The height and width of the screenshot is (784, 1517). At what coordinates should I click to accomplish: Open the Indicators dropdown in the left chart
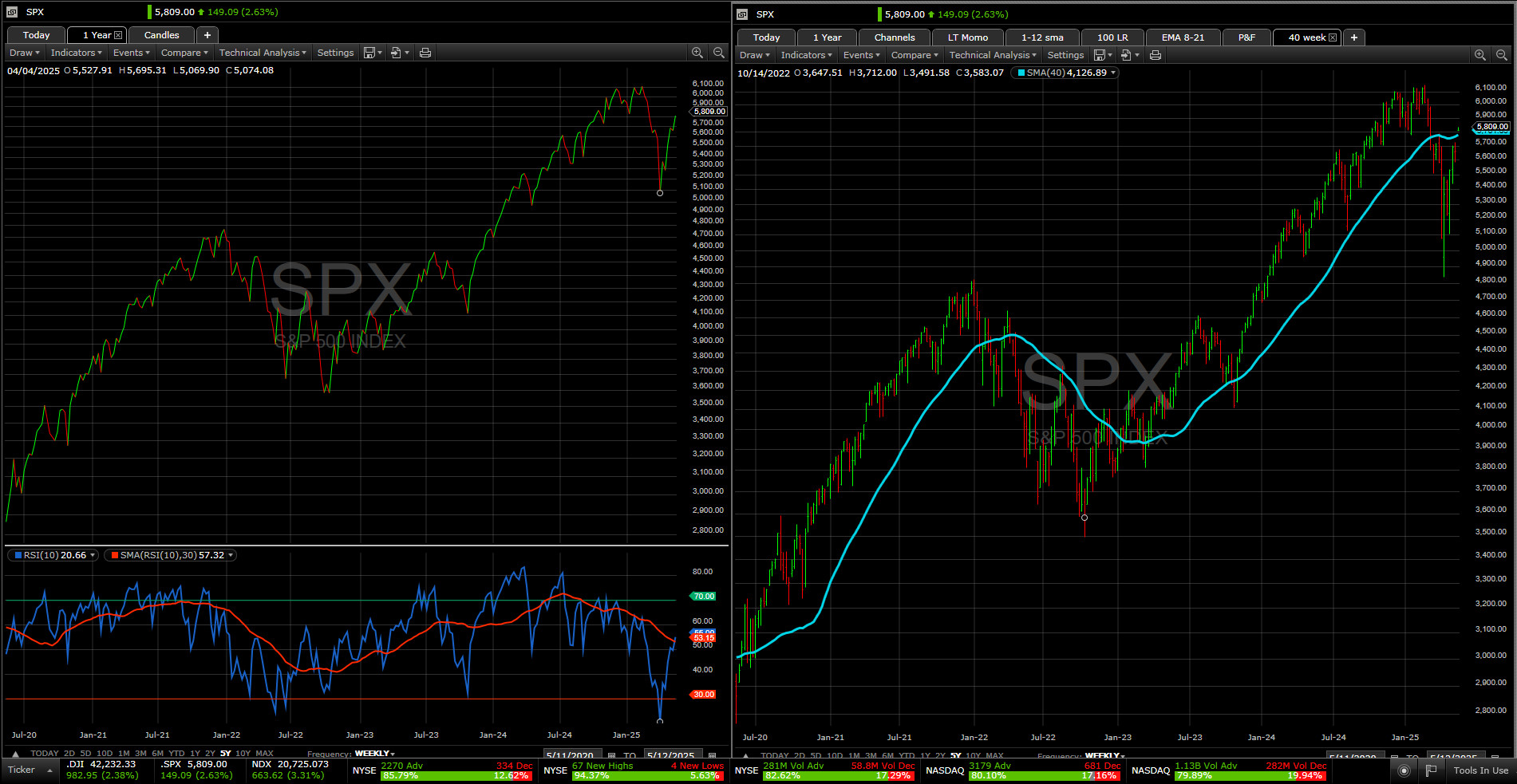coord(76,53)
